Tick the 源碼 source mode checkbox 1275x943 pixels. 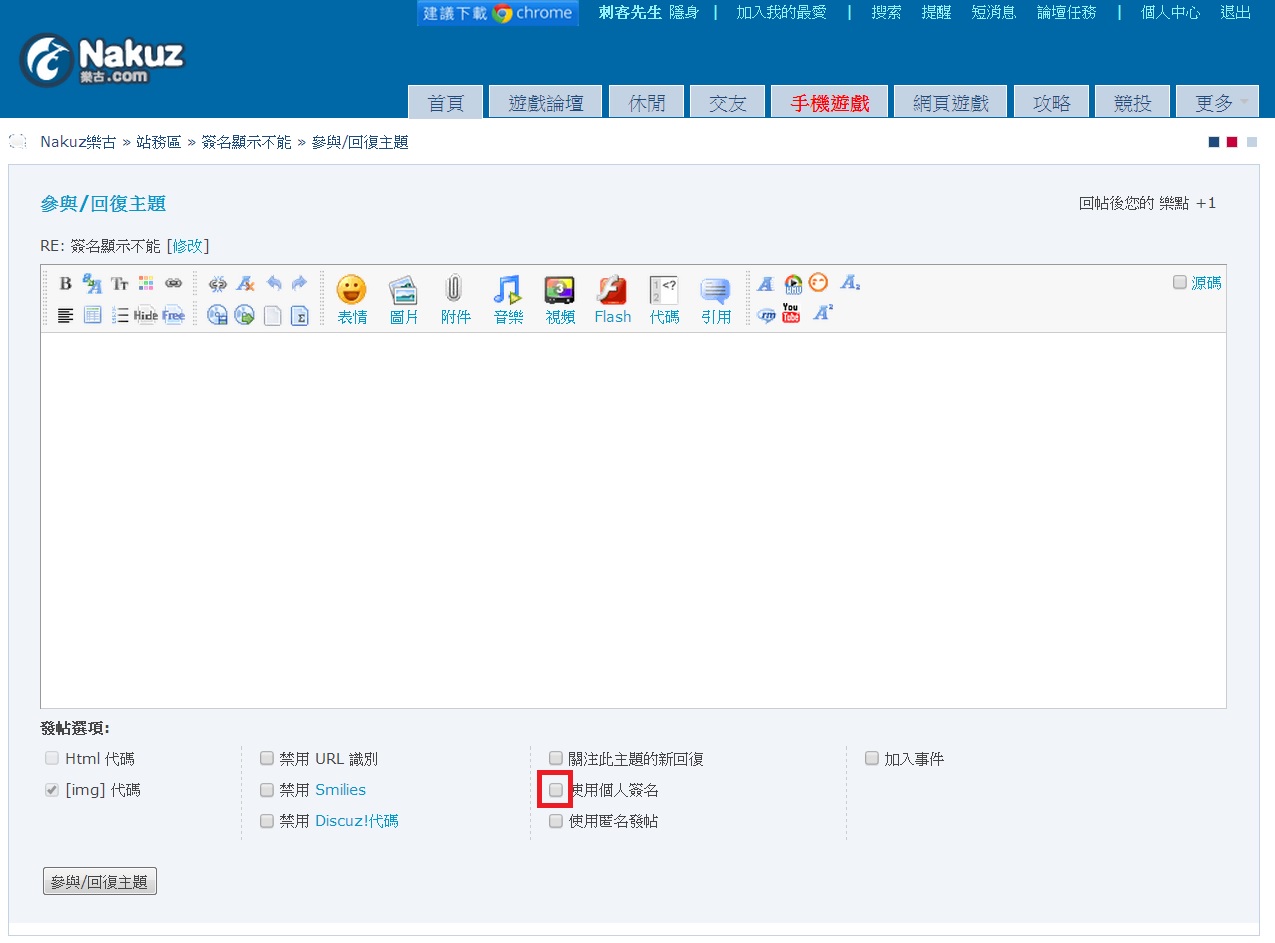tap(1180, 283)
